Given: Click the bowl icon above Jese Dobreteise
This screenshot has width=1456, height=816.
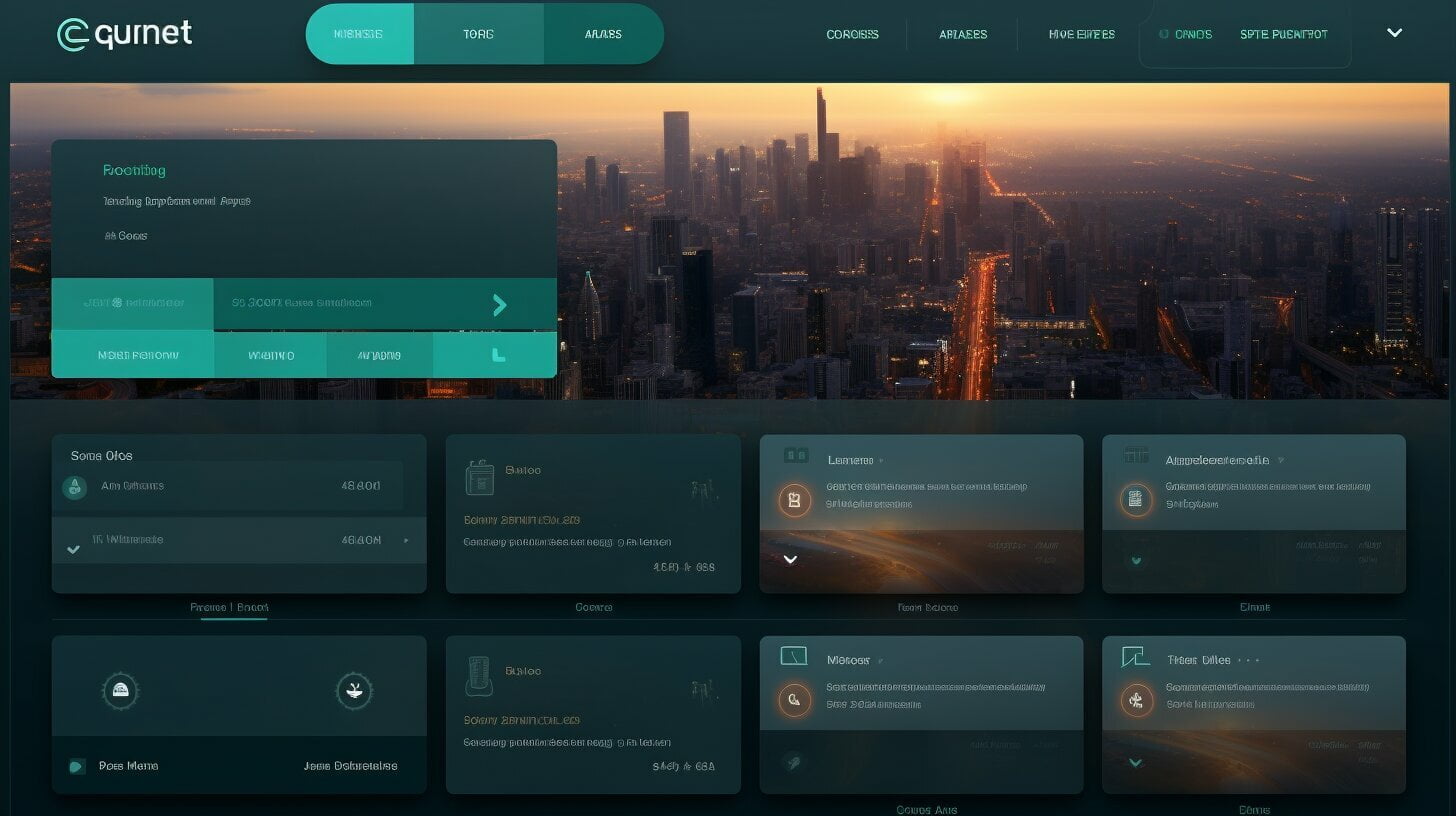Looking at the screenshot, I should point(354,690).
